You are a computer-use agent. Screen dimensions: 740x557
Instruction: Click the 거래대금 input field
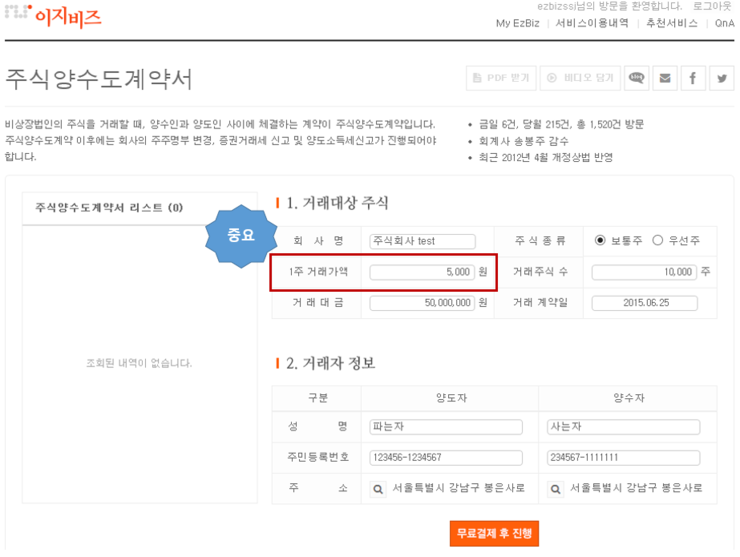pos(422,303)
